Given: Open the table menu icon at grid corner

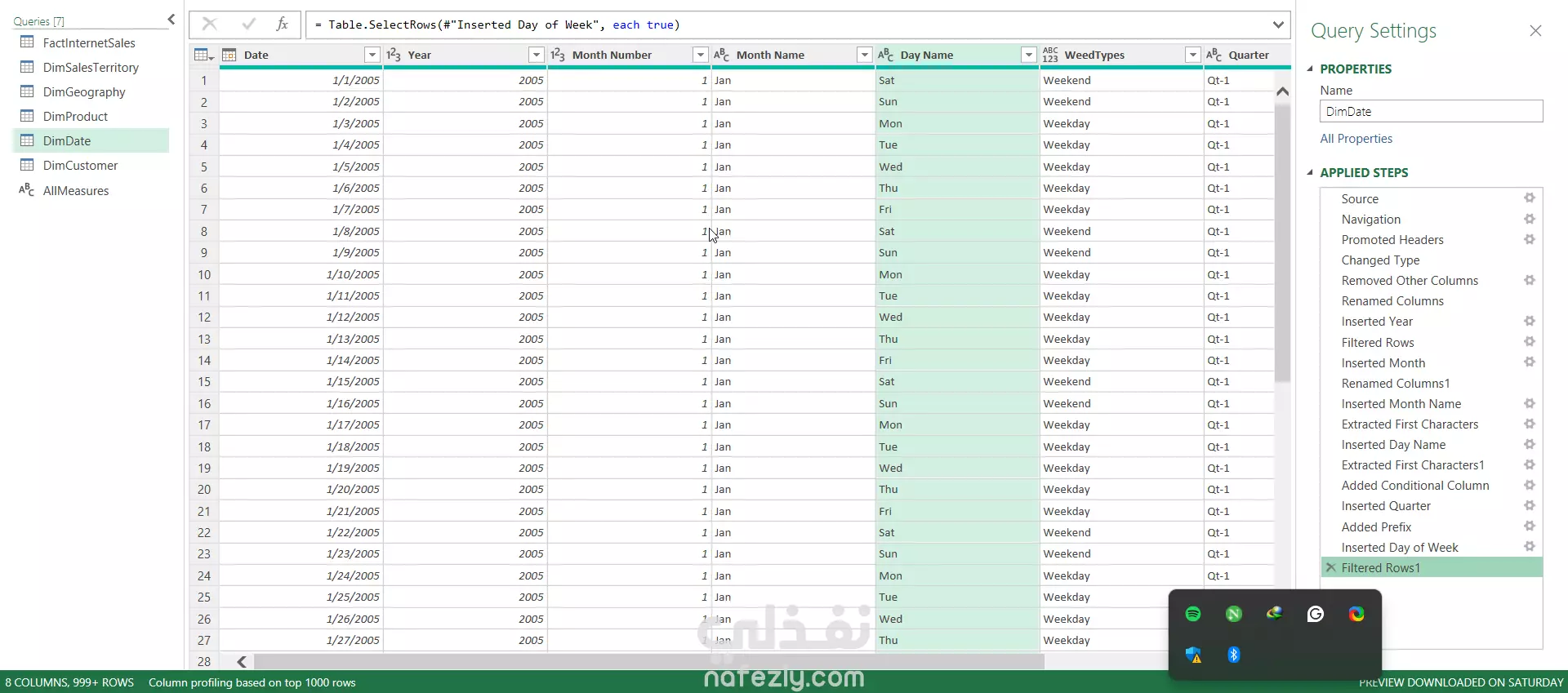Looking at the screenshot, I should click(x=203, y=55).
